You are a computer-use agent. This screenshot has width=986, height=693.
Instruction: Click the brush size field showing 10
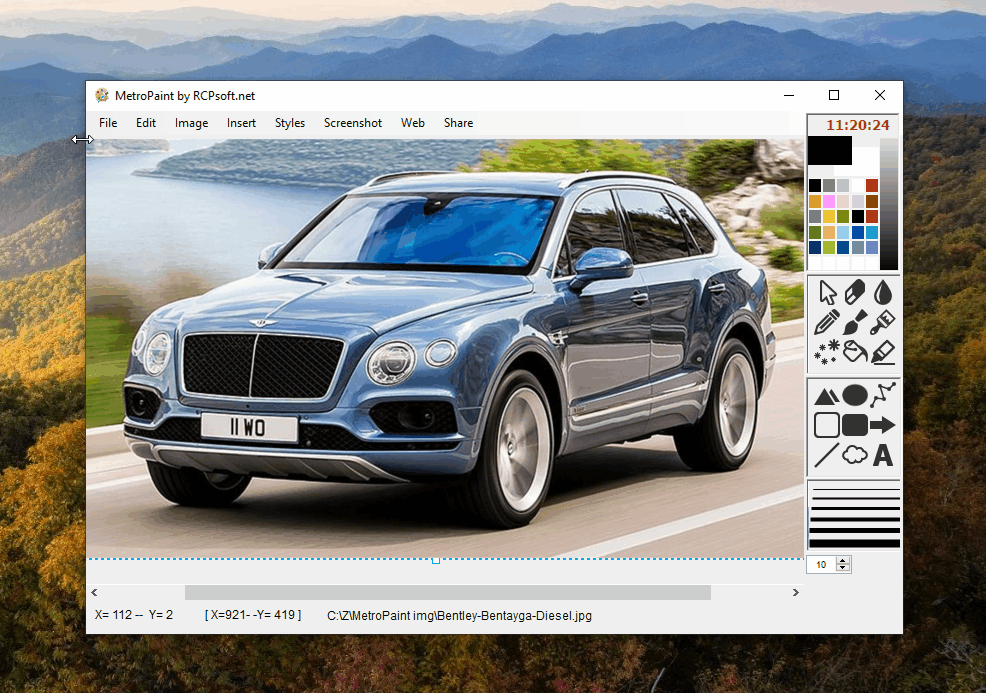point(822,565)
